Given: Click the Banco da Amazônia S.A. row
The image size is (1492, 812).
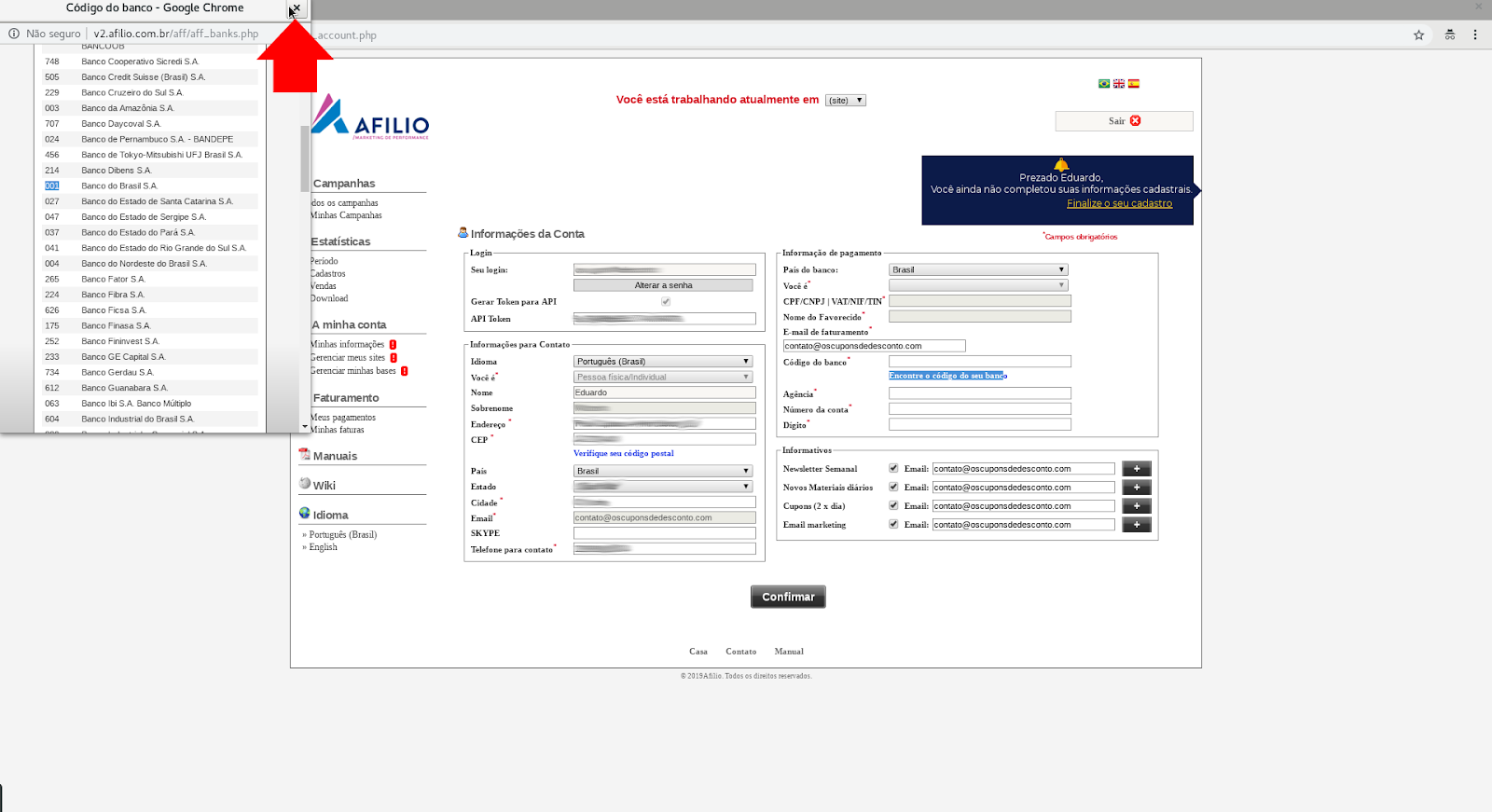Looking at the screenshot, I should pos(150,108).
